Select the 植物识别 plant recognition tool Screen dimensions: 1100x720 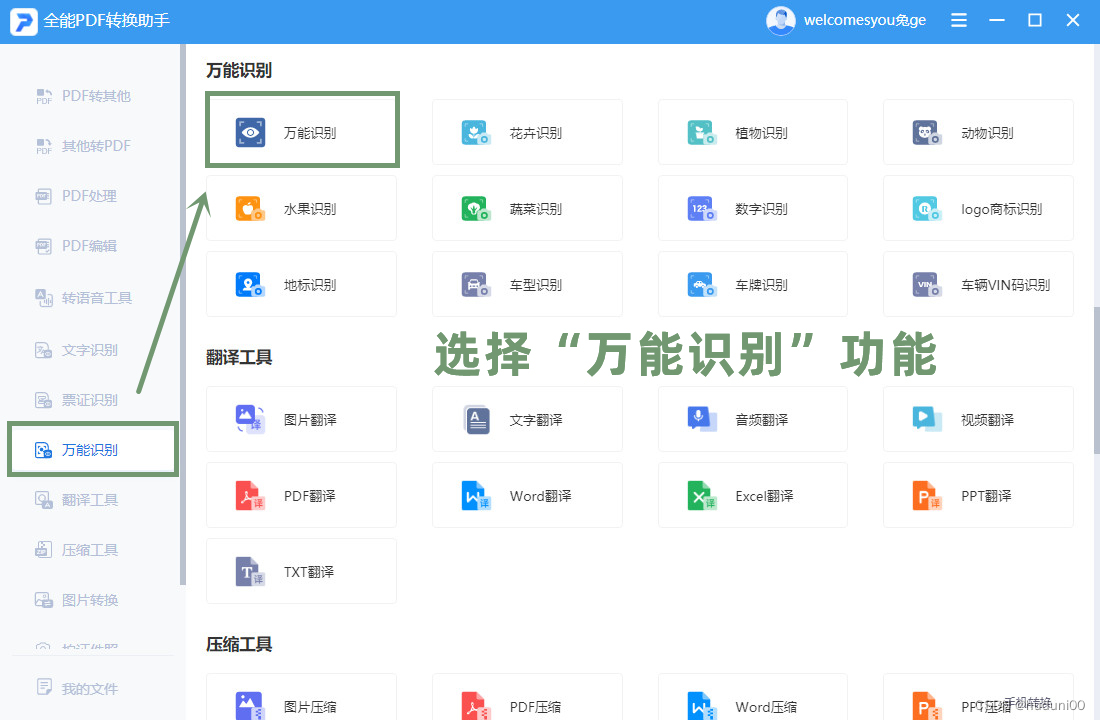pos(752,131)
